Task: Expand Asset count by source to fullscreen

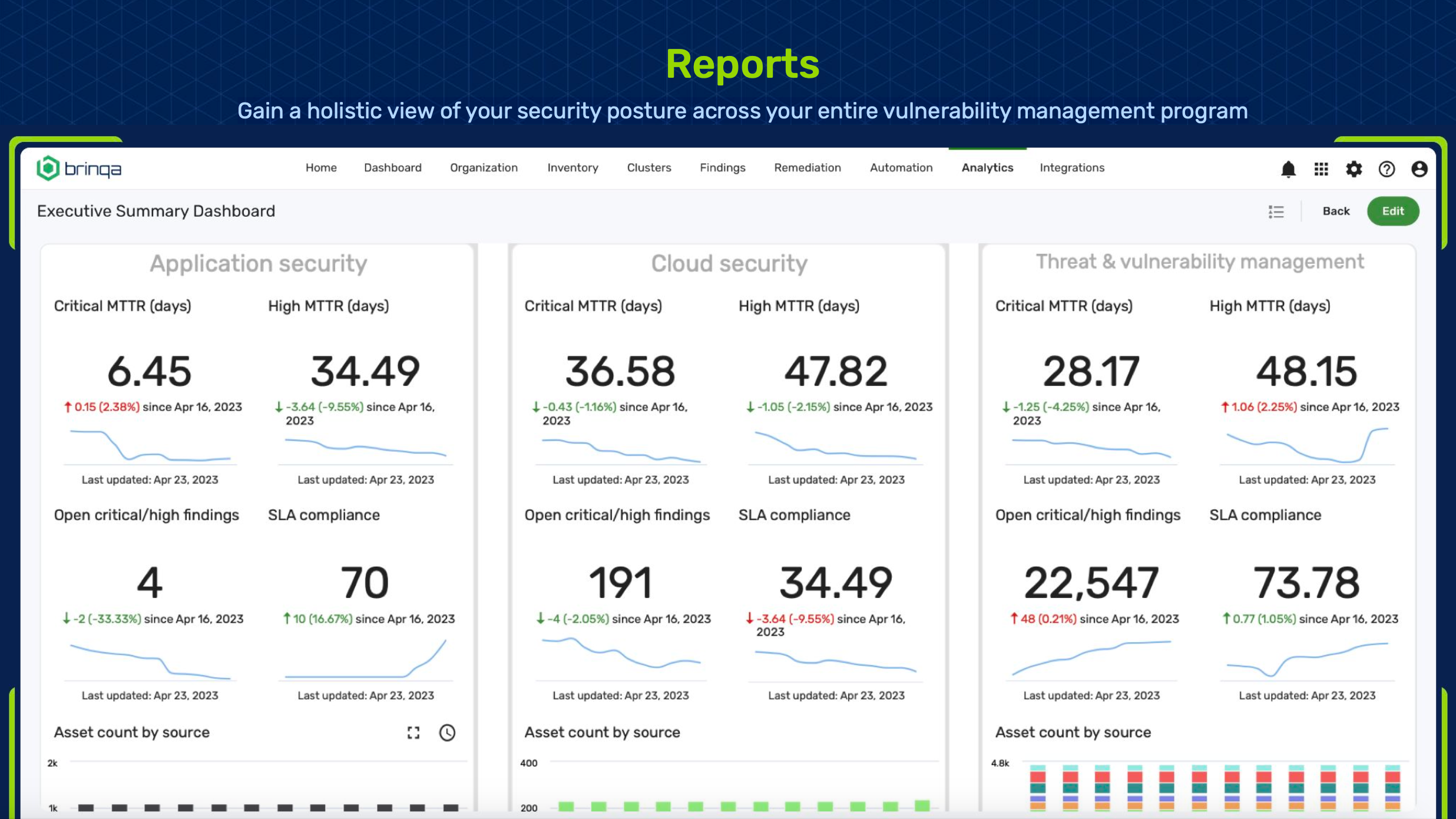Action: click(x=413, y=732)
